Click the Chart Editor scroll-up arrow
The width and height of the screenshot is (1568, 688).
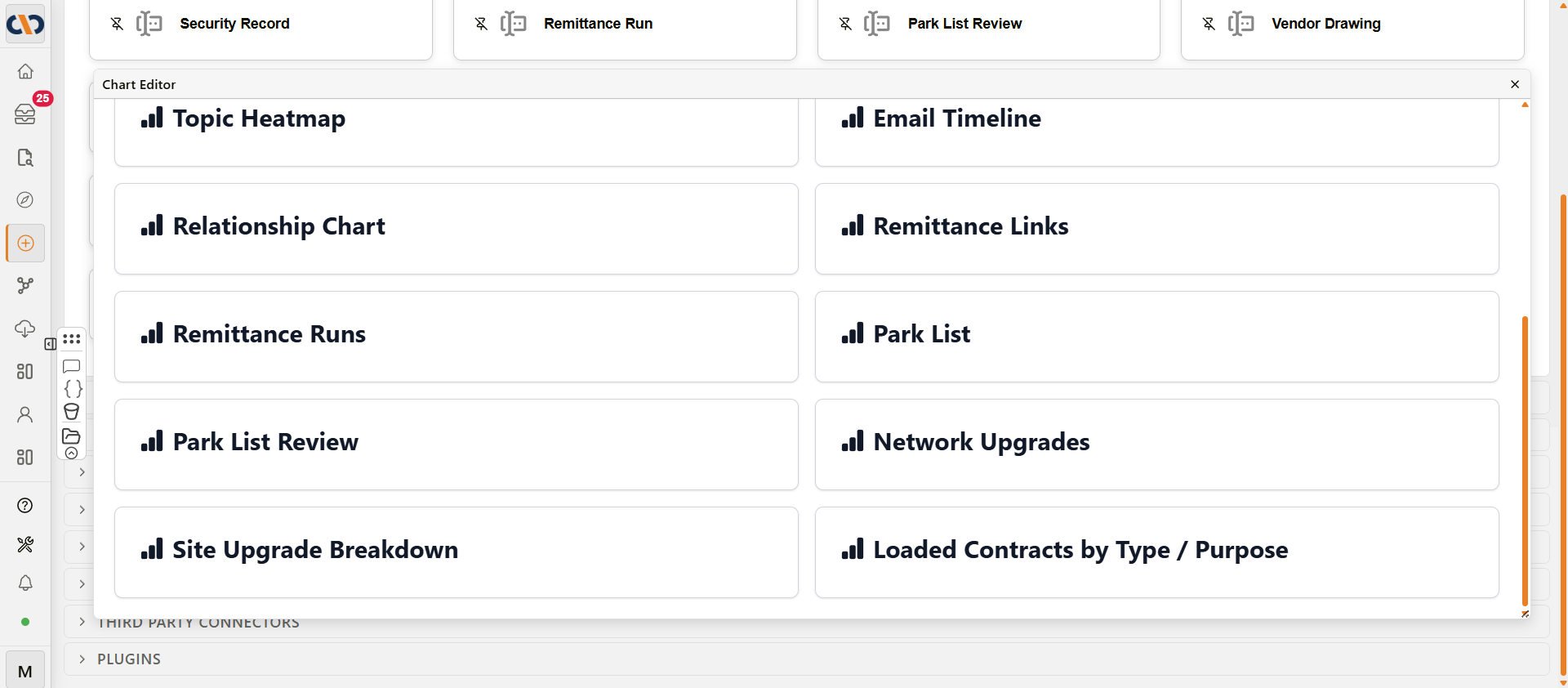(x=1525, y=105)
